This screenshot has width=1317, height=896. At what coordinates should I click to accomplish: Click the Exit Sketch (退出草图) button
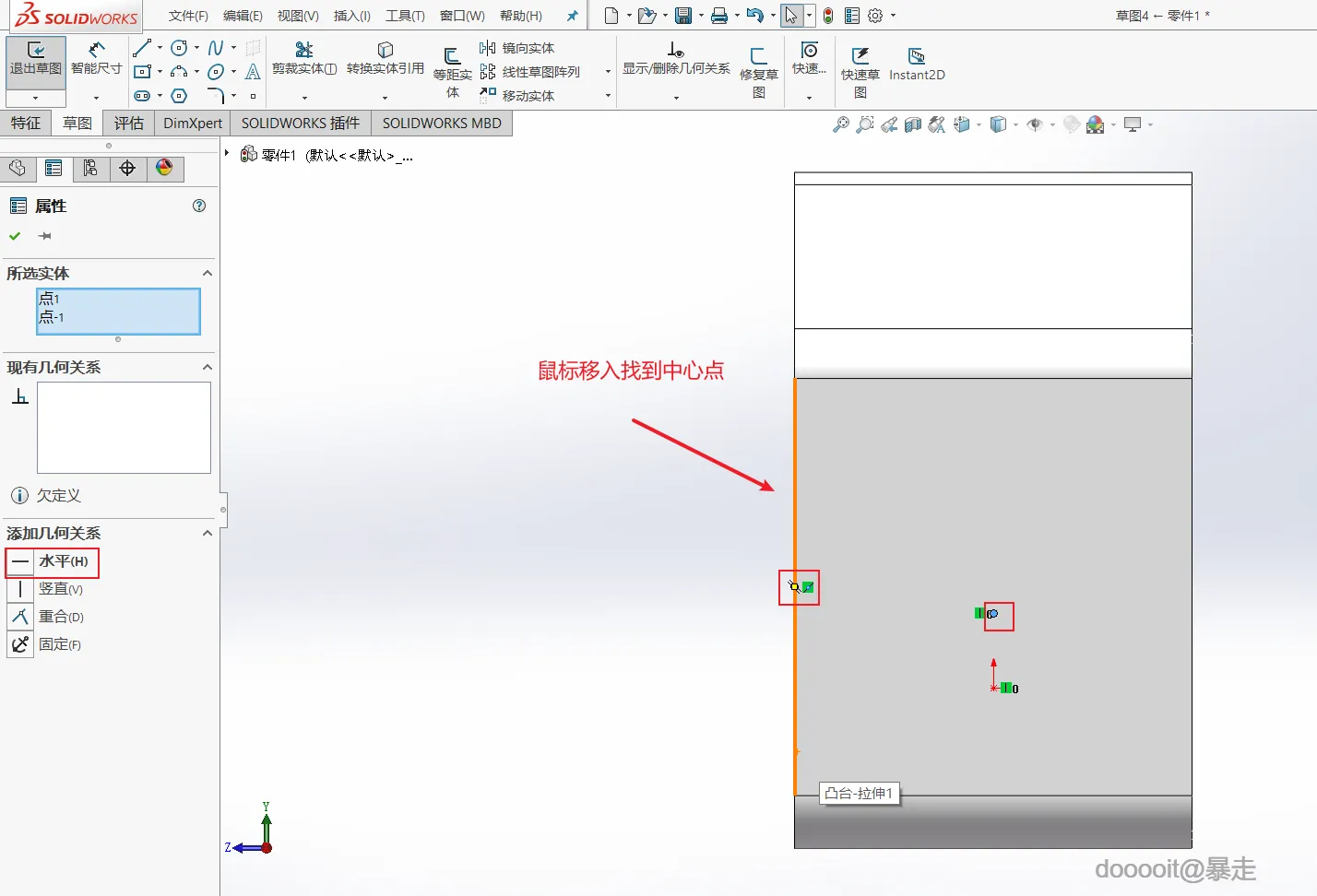click(36, 63)
